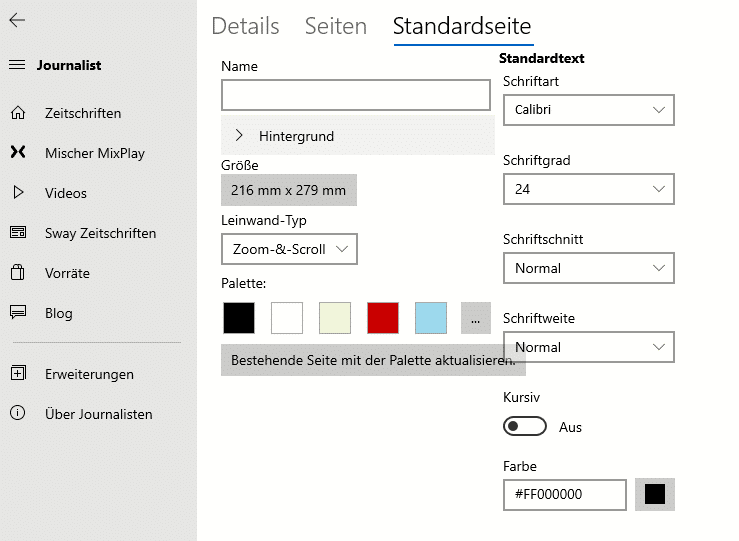Expand the Hintergrund section
This screenshot has height=541, width=739.
pyautogui.click(x=358, y=136)
